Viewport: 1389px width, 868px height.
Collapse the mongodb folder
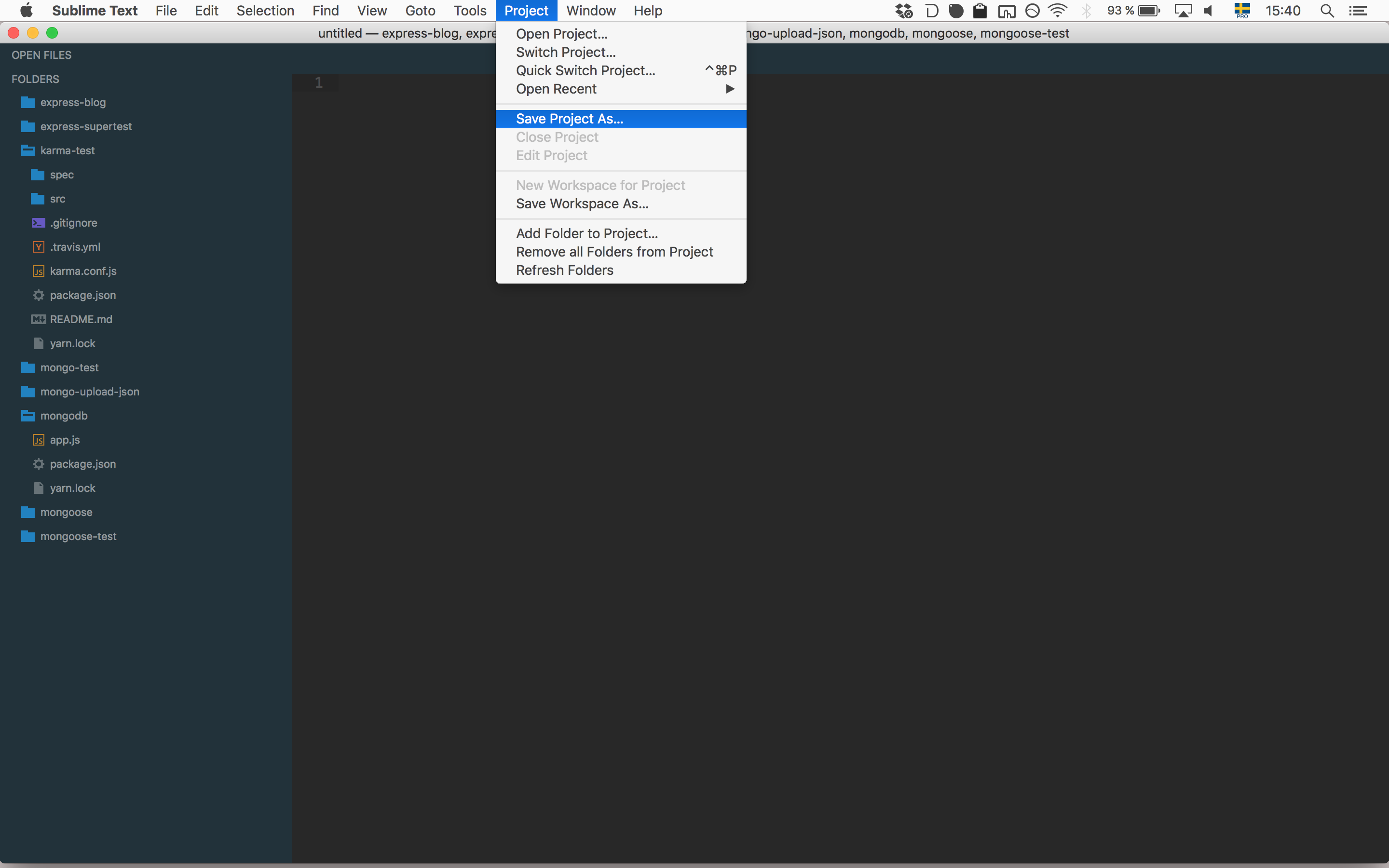(27, 416)
